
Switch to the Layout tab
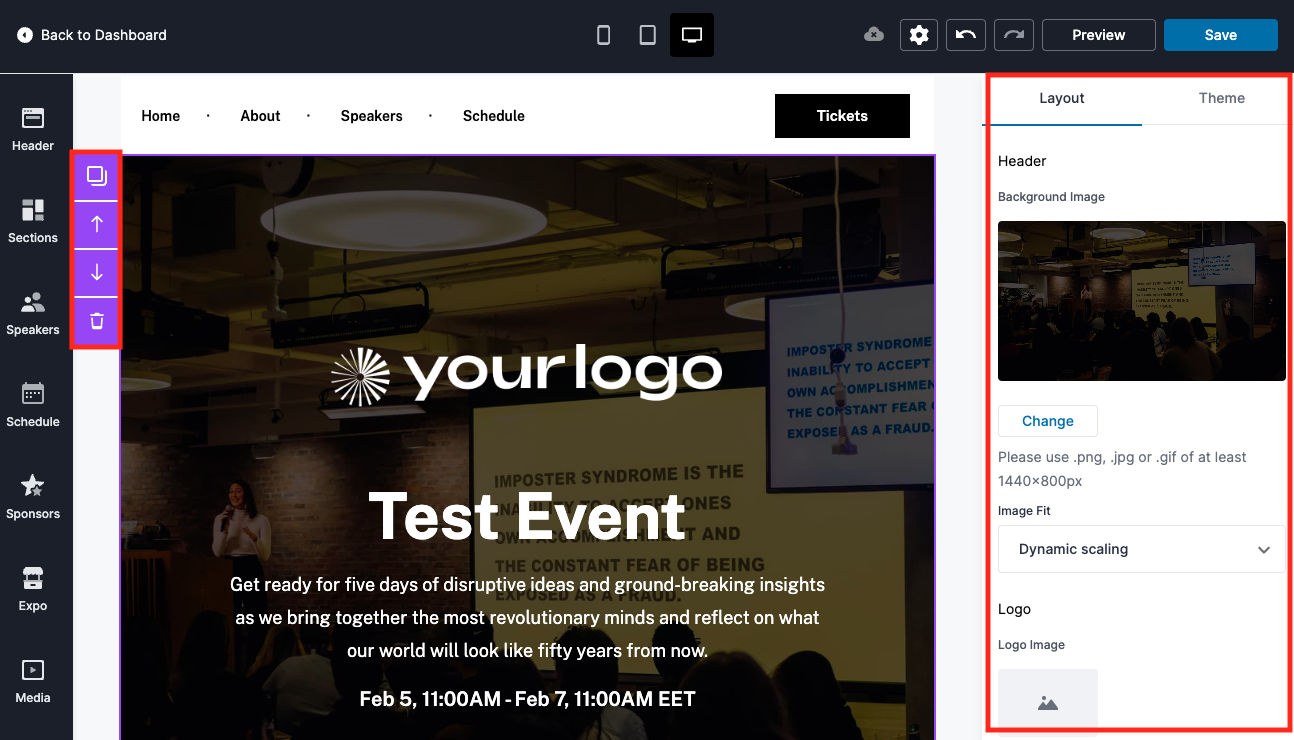pyautogui.click(x=1062, y=98)
